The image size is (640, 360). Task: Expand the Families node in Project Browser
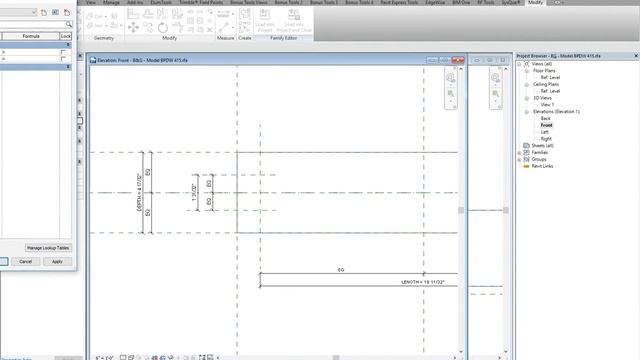pos(519,153)
